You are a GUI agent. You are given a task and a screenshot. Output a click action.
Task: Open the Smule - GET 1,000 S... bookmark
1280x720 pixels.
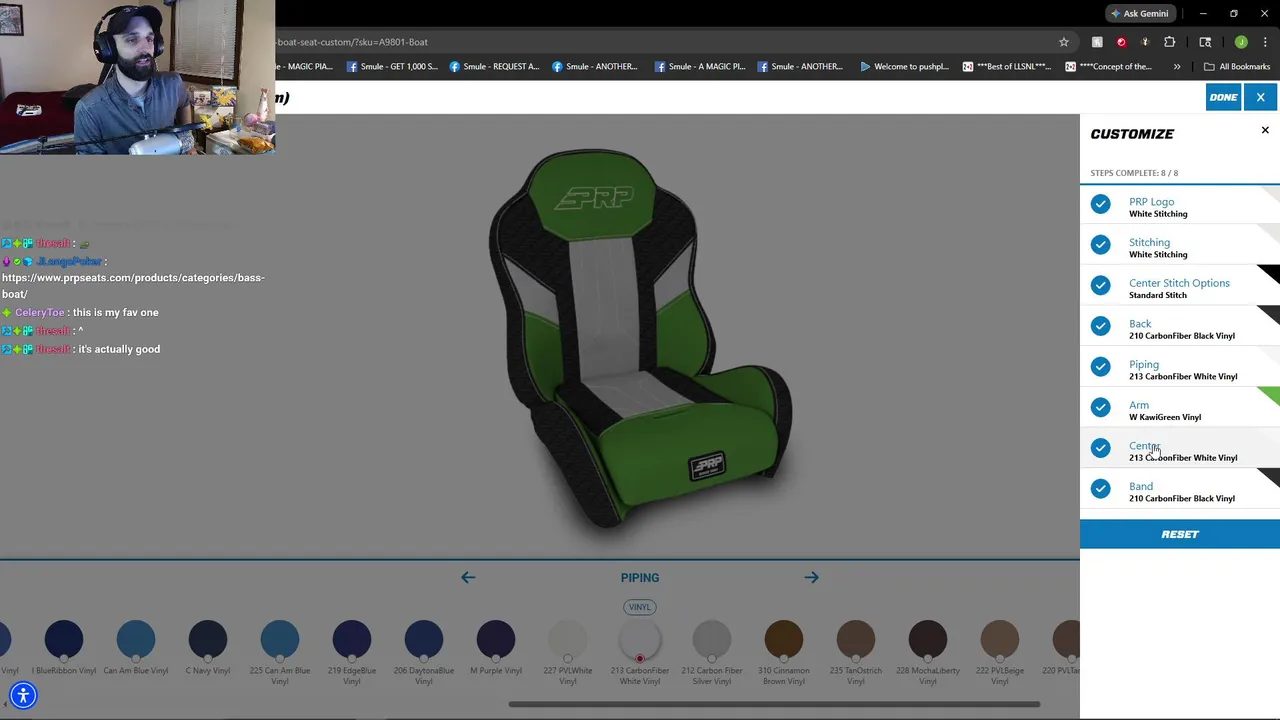[392, 66]
